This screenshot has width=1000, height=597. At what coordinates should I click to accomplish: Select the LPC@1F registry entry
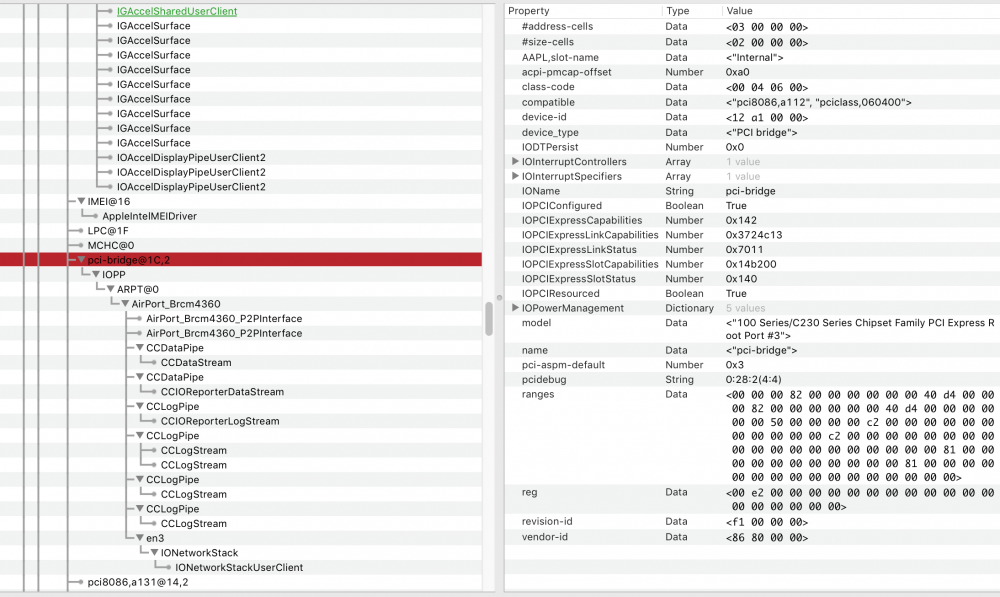[108, 231]
